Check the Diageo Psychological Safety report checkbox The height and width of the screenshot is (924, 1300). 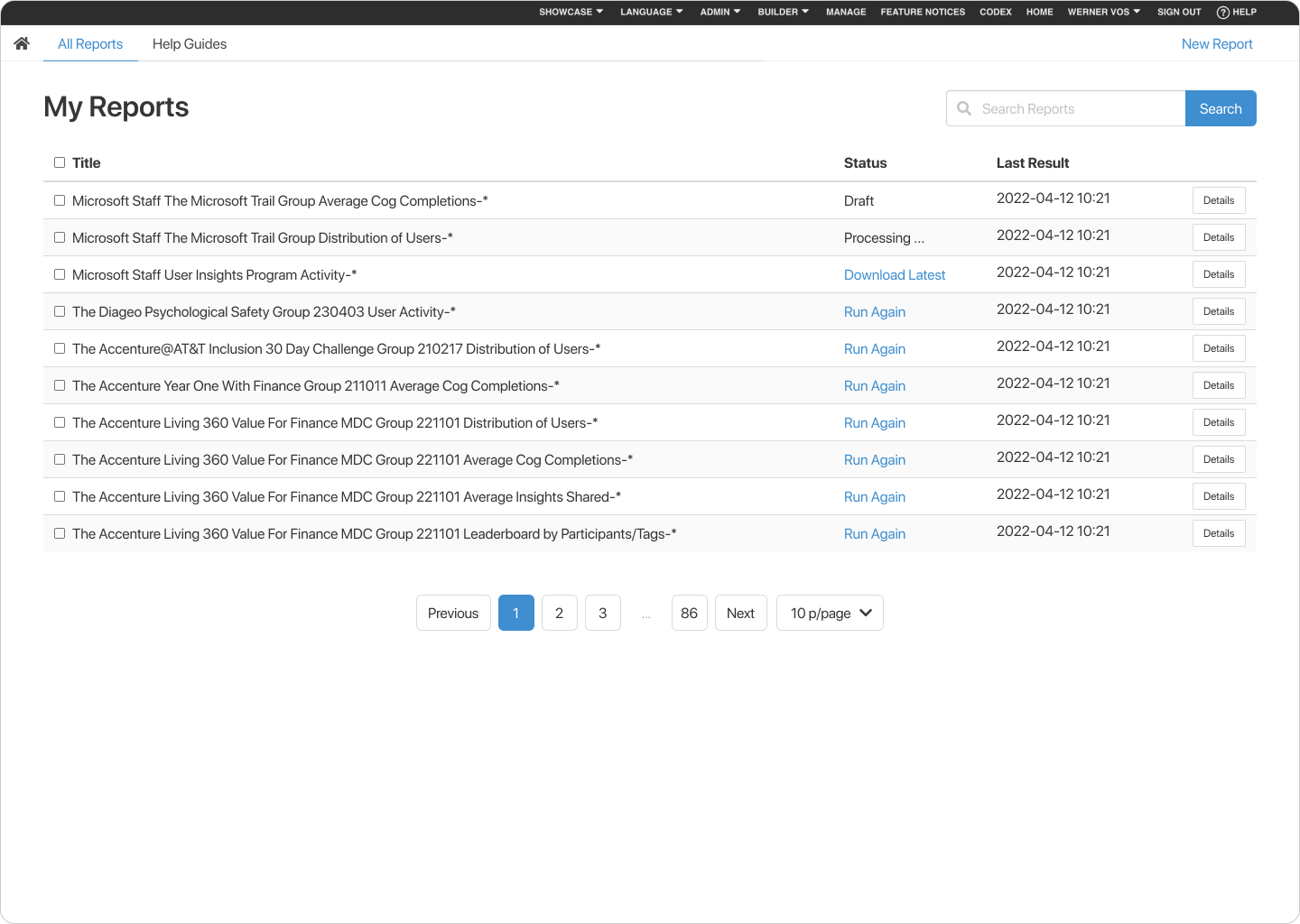[60, 311]
